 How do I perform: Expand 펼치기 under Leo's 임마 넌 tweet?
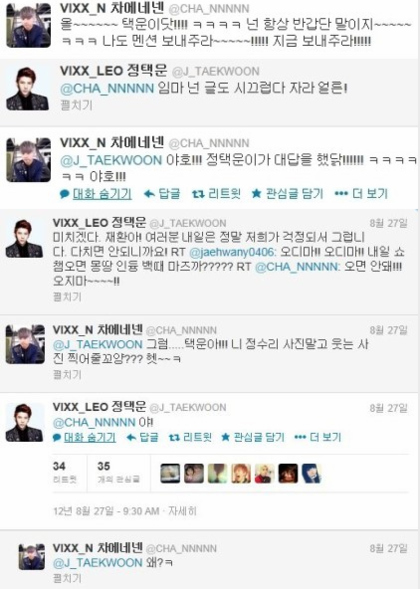[76, 105]
